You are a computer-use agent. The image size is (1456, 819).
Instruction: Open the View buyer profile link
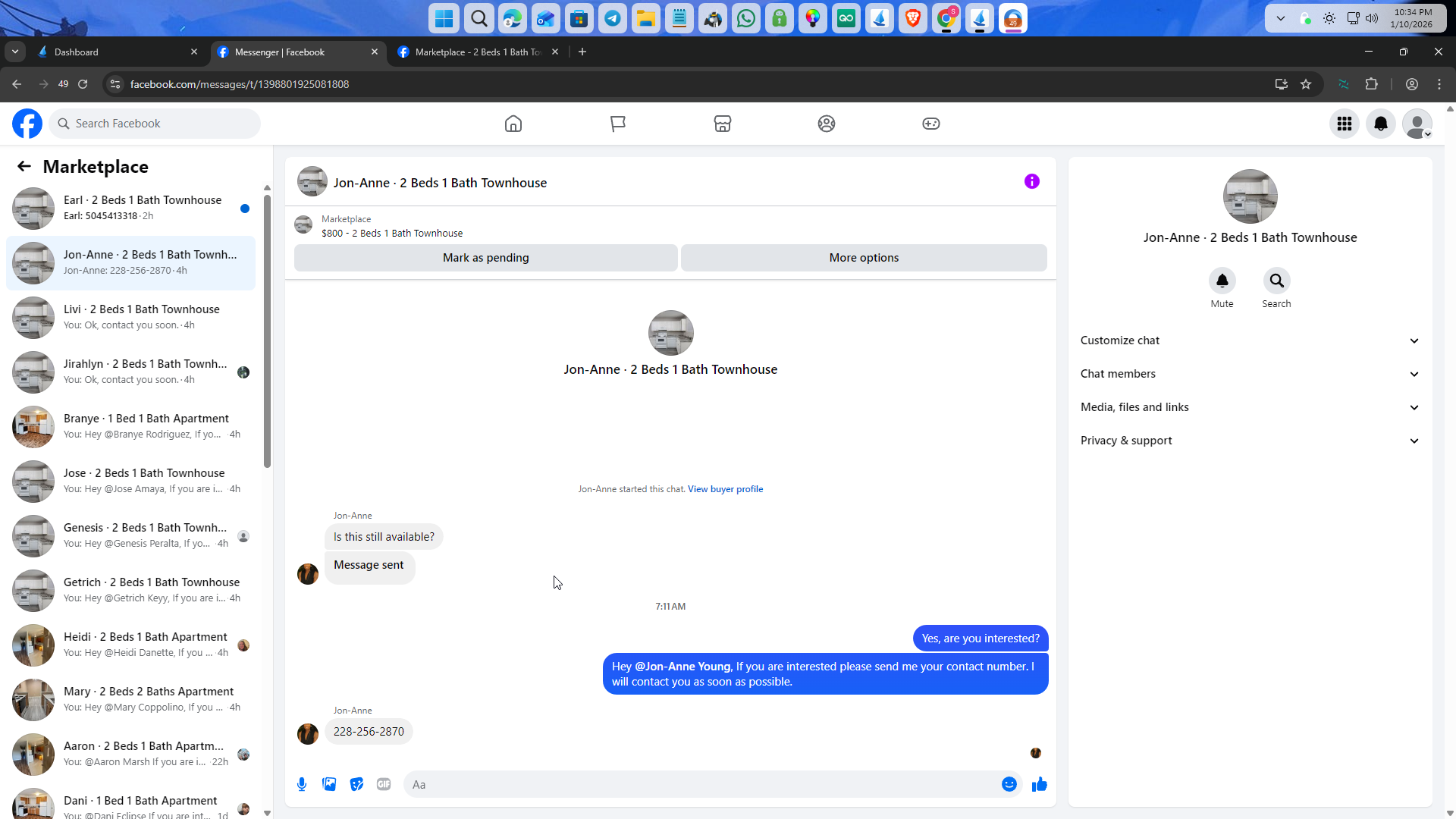pyautogui.click(x=725, y=489)
